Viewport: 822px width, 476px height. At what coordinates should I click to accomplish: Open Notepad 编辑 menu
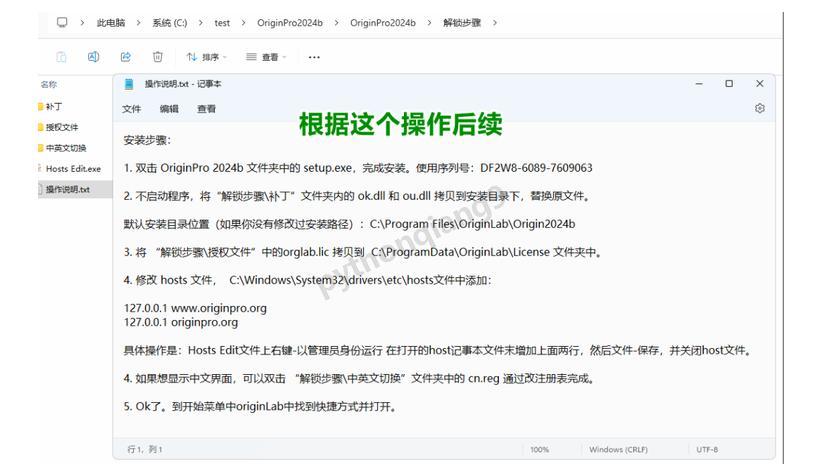click(x=169, y=109)
